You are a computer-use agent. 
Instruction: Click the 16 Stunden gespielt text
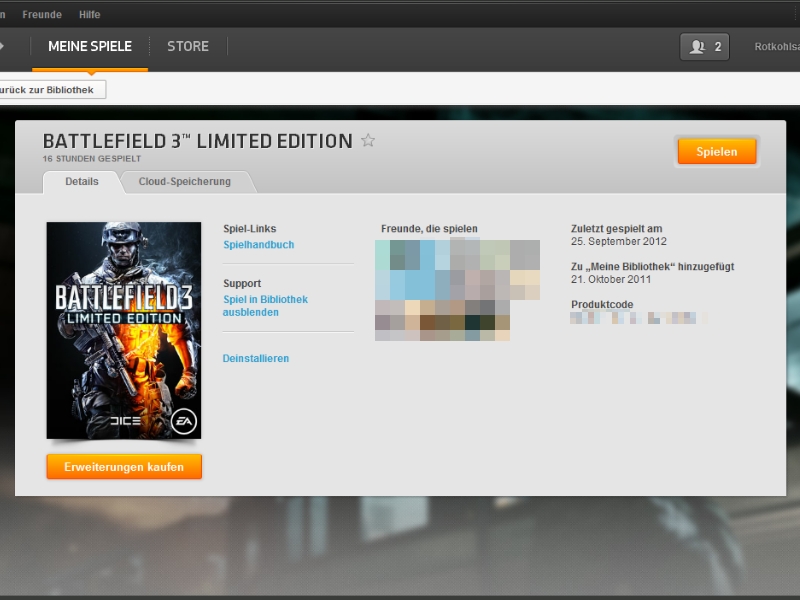(92, 159)
